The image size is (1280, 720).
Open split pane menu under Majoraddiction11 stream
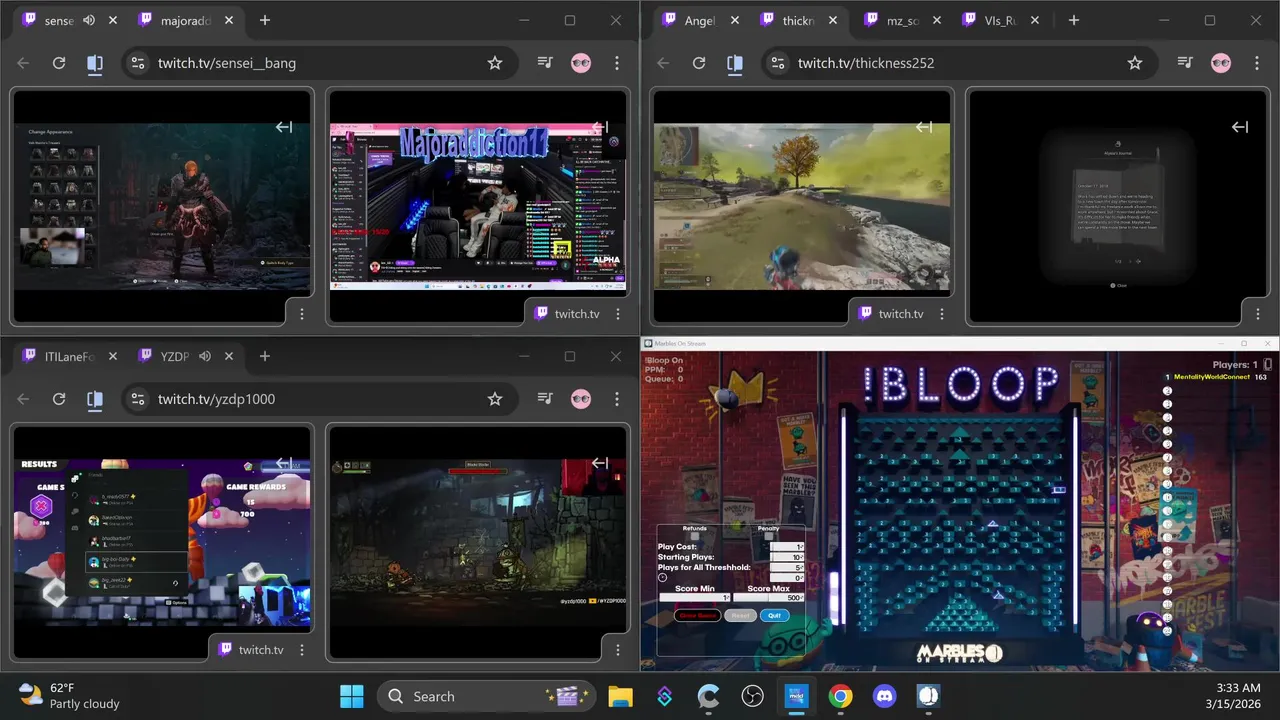tap(616, 314)
